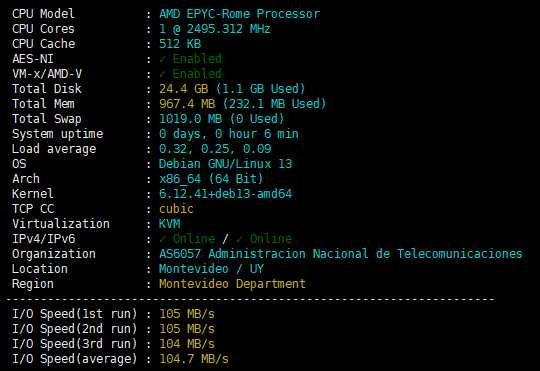Click the CPU Cache label
This screenshot has width=540, height=371.
pyautogui.click(x=43, y=44)
